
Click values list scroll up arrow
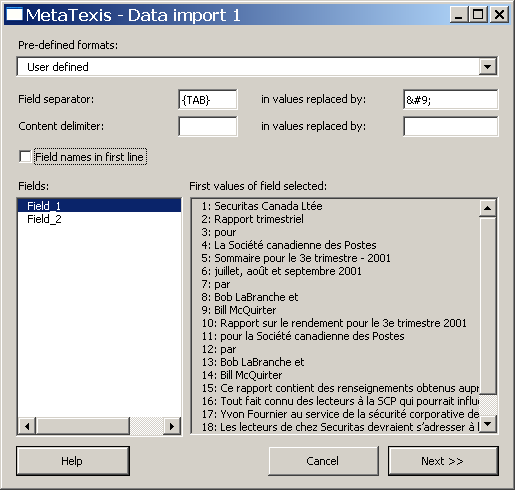point(487,208)
